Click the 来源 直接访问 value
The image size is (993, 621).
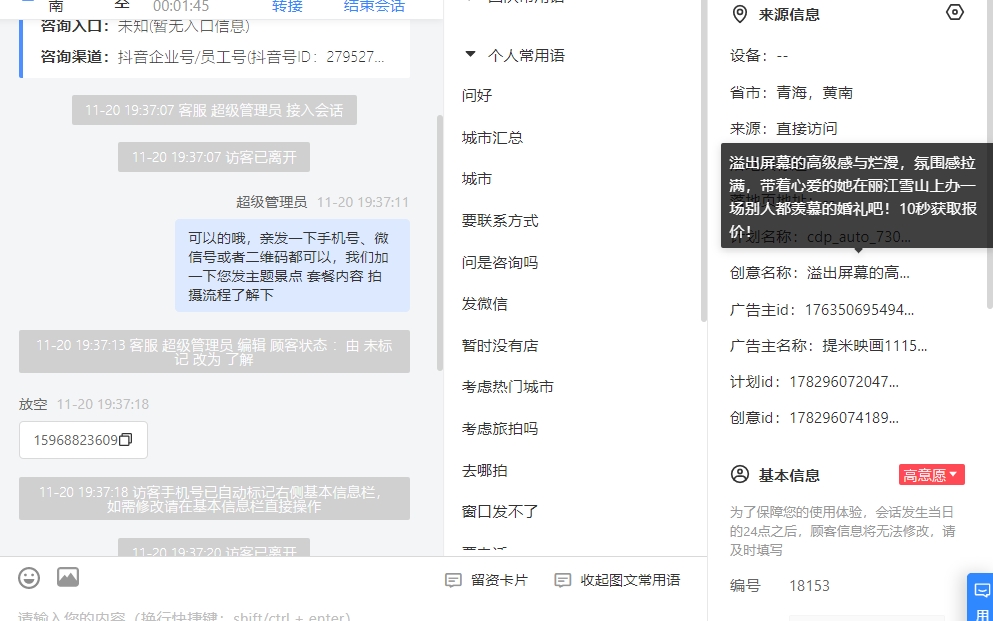click(807, 129)
